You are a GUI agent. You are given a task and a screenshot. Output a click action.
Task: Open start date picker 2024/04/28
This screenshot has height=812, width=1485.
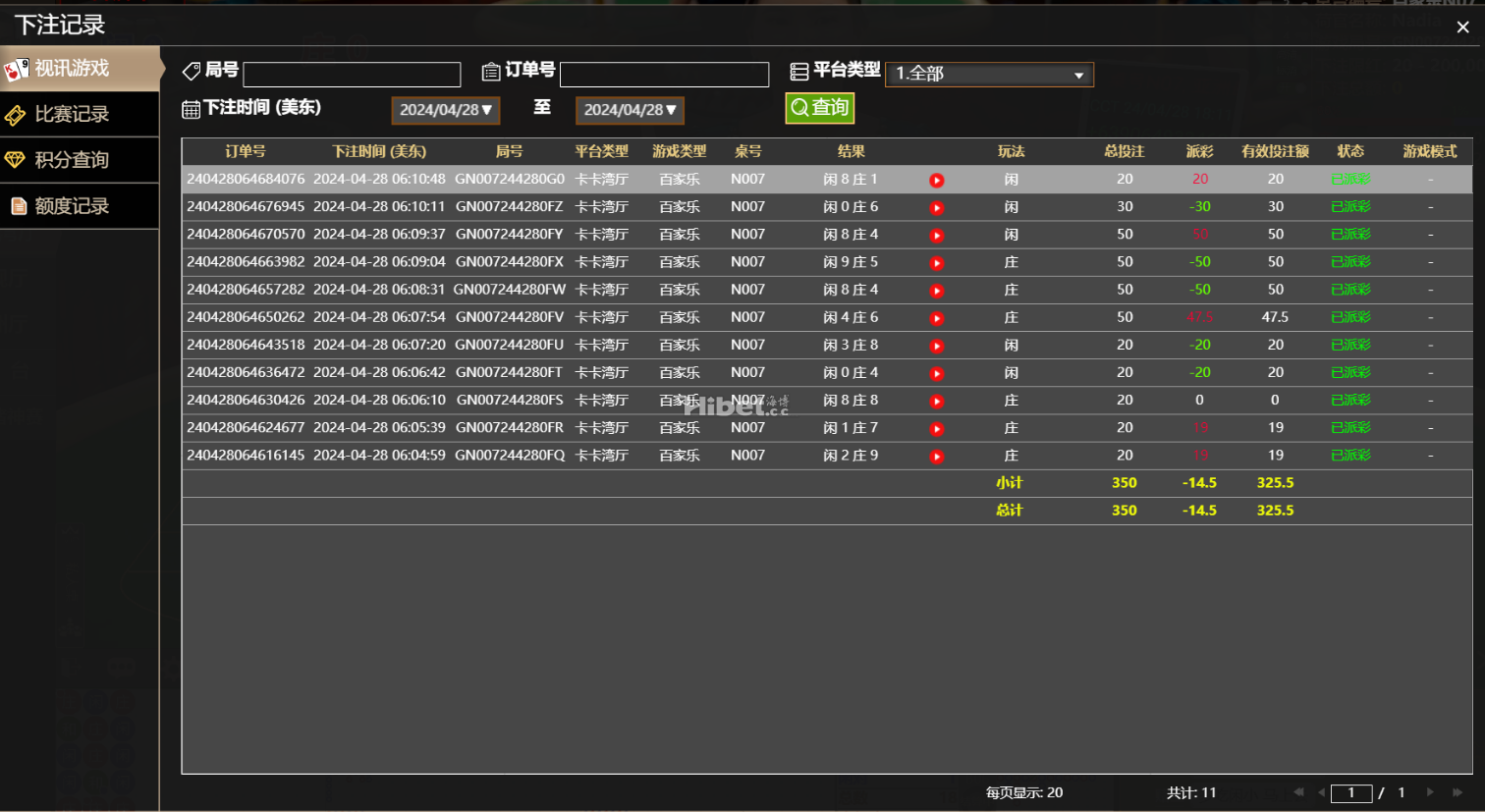[x=446, y=110]
